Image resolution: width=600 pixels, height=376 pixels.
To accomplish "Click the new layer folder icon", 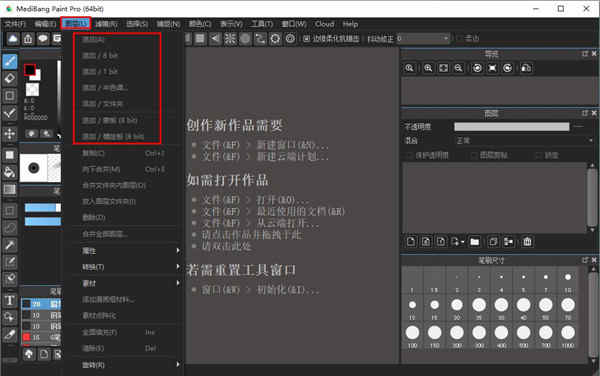I will 474,242.
